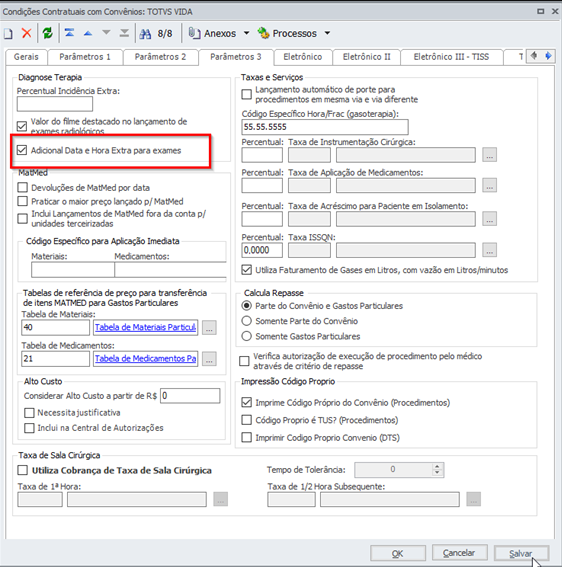Click the new record page icon

click(x=8, y=34)
